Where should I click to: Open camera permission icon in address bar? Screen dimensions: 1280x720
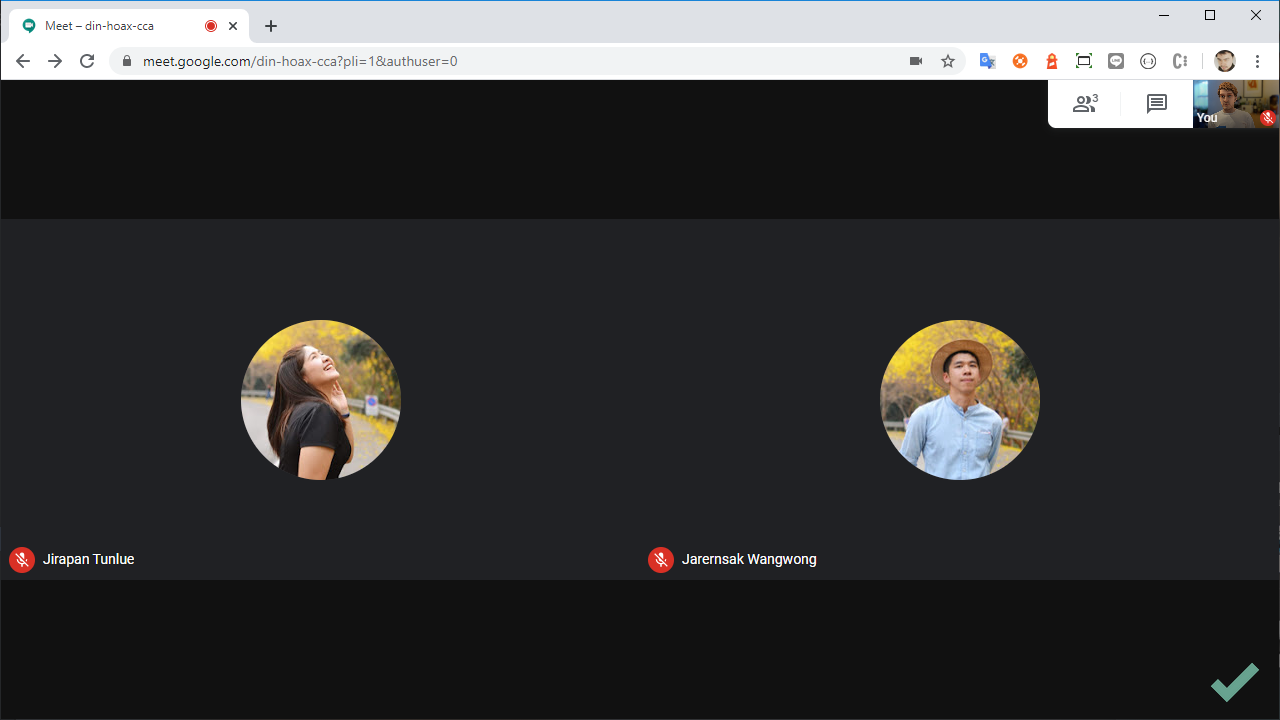click(x=916, y=61)
